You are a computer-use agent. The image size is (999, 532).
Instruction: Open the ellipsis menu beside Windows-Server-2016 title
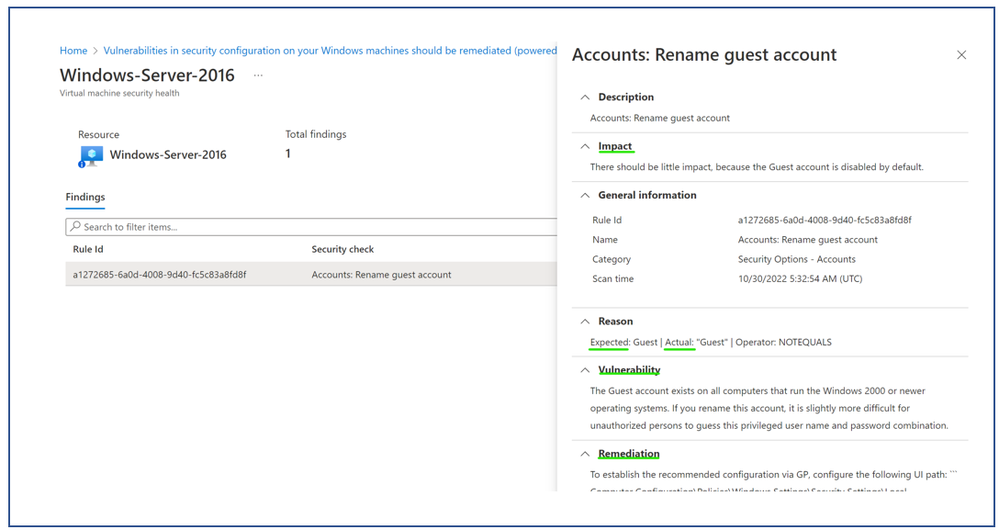pos(258,75)
